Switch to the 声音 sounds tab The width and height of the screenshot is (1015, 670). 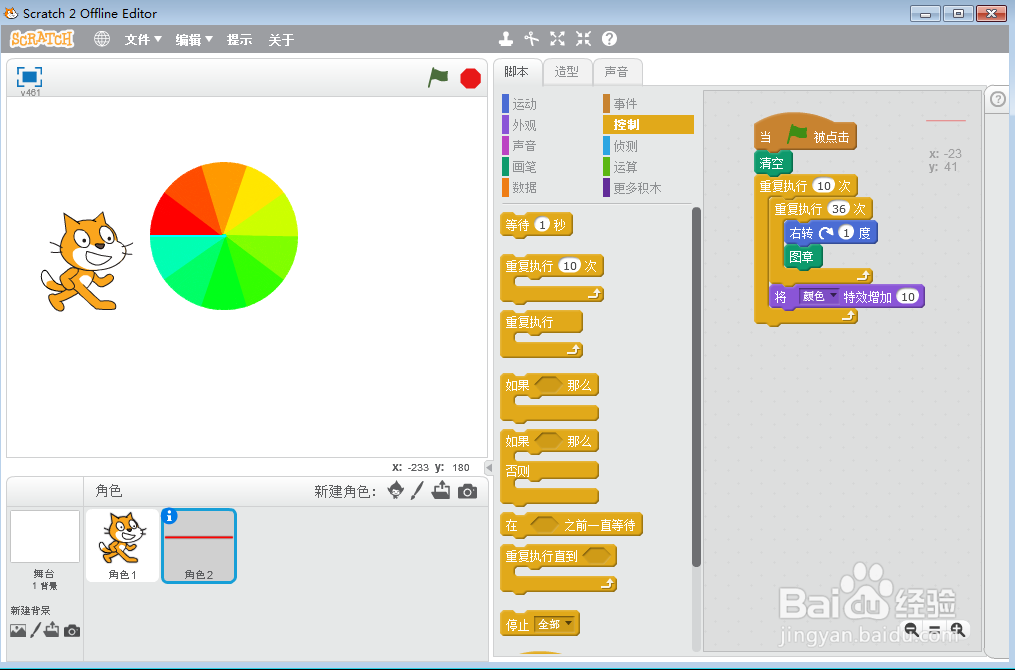pos(617,72)
